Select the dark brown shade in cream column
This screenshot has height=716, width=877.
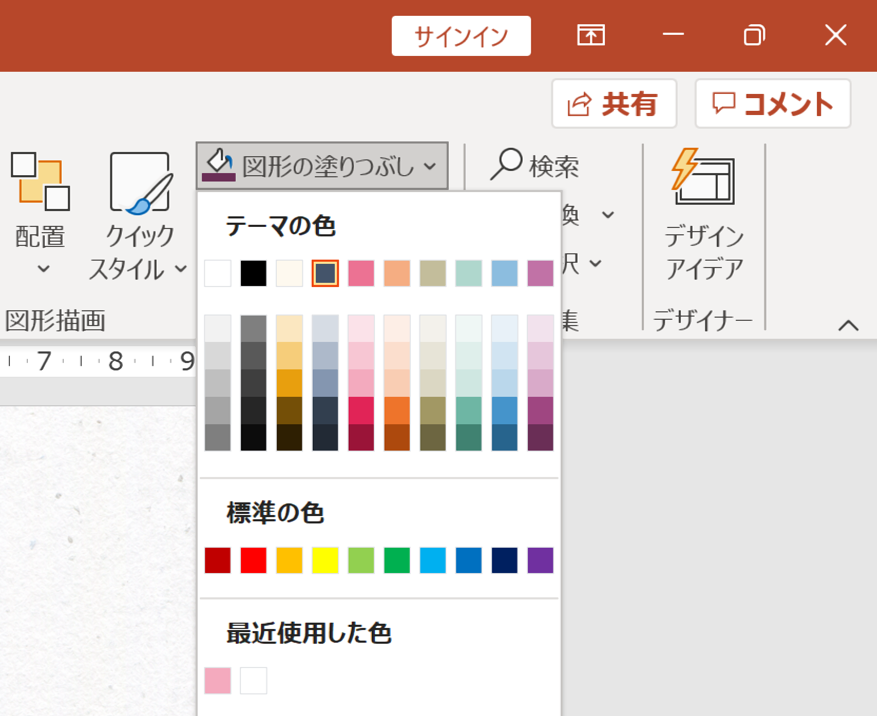pos(289,411)
